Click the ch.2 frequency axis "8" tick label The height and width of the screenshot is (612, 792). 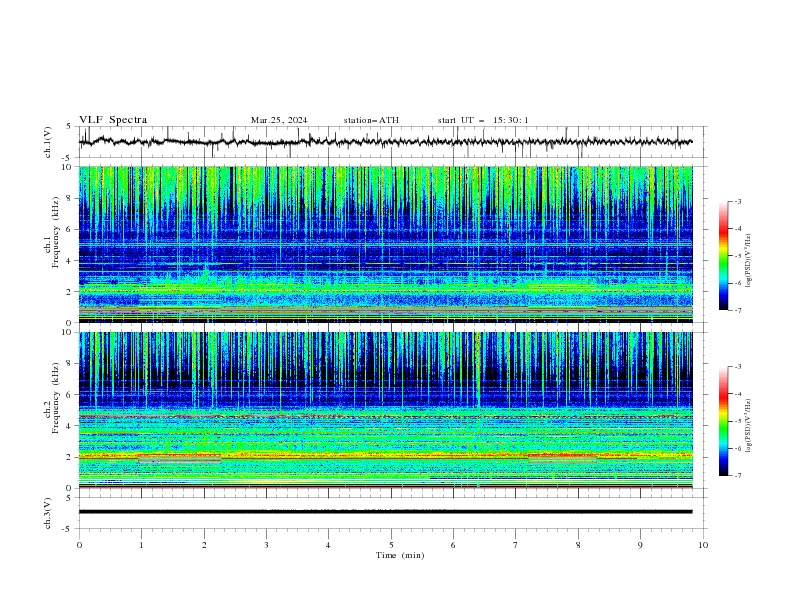point(71,364)
